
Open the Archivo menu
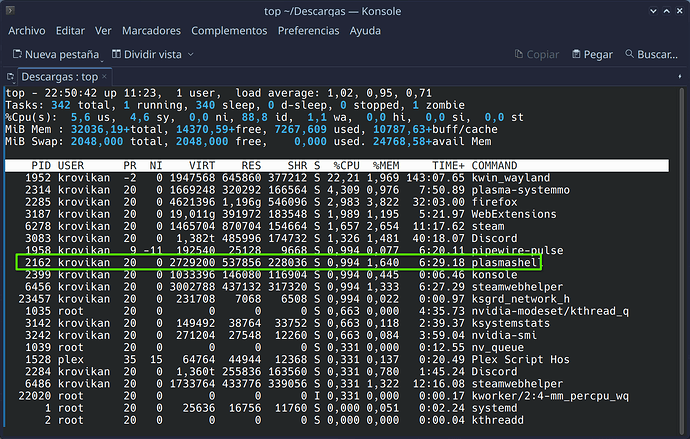tap(26, 31)
